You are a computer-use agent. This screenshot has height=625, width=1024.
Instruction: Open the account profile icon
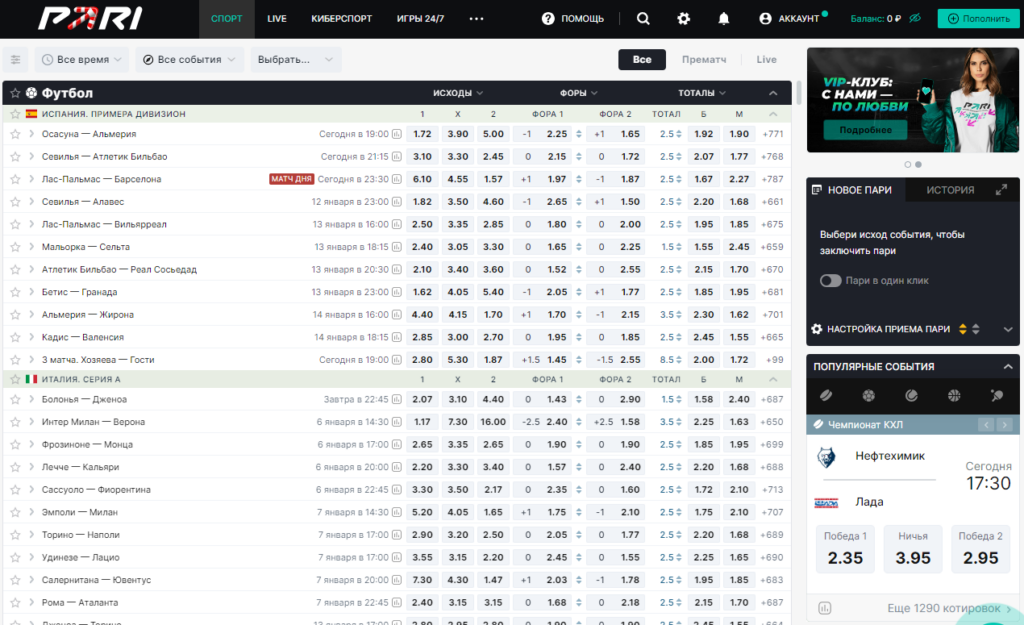click(765, 18)
